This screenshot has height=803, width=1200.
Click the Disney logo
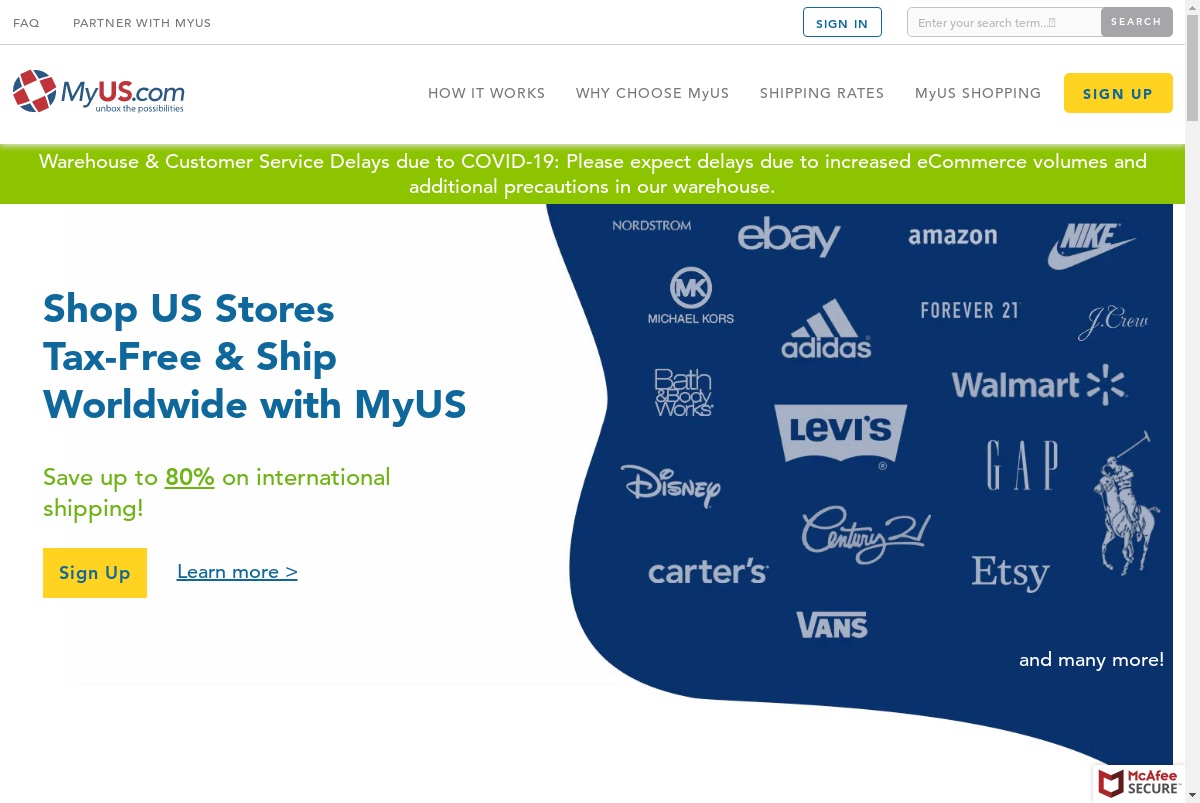[670, 485]
